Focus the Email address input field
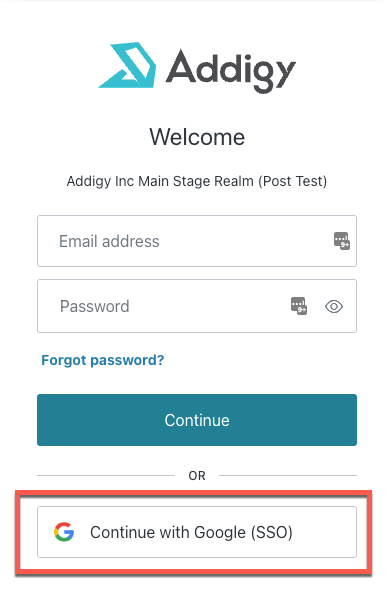Image resolution: width=385 pixels, height=592 pixels. 197,241
